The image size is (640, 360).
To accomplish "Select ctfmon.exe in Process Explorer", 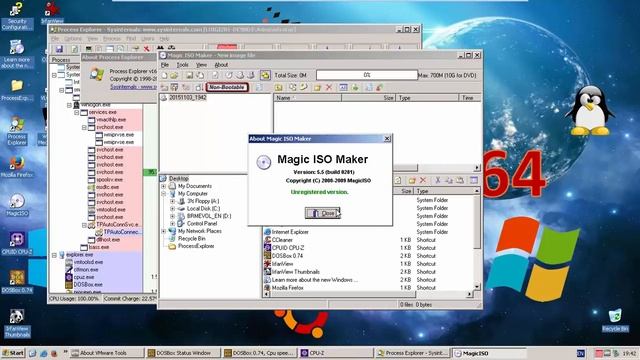I will [x=86, y=270].
